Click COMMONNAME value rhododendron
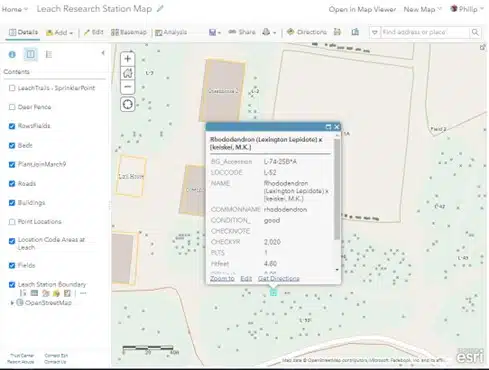The height and width of the screenshot is (370, 489). coord(285,210)
